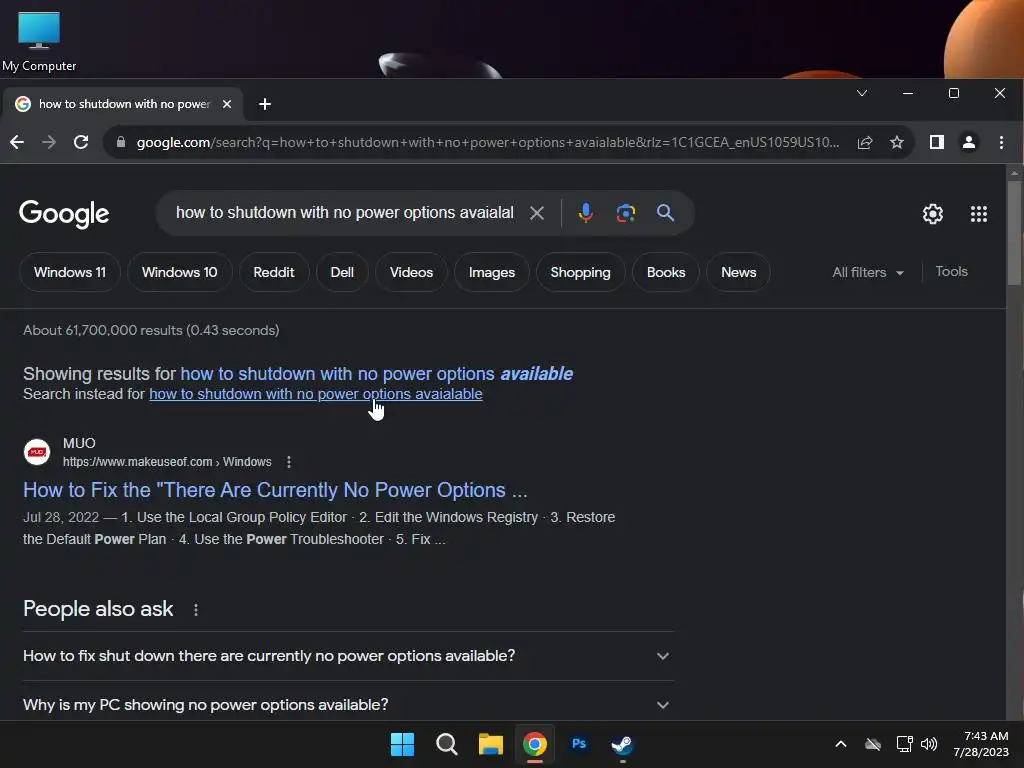The image size is (1024, 768).
Task: Filter results by Windows 11
Action: coord(70,272)
